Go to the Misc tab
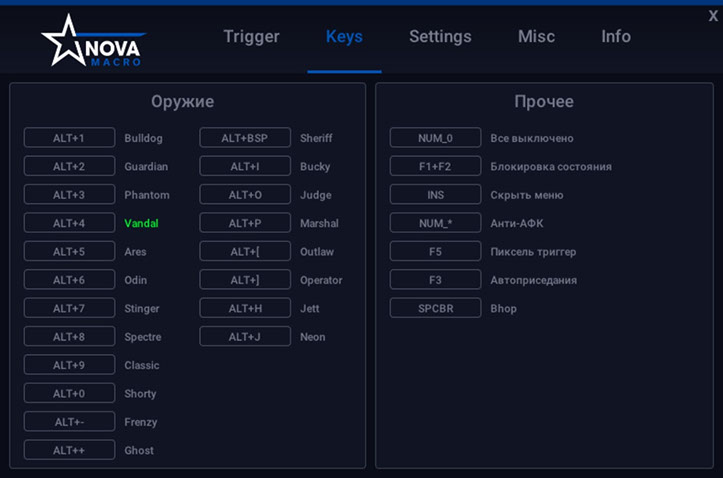 [x=536, y=37]
